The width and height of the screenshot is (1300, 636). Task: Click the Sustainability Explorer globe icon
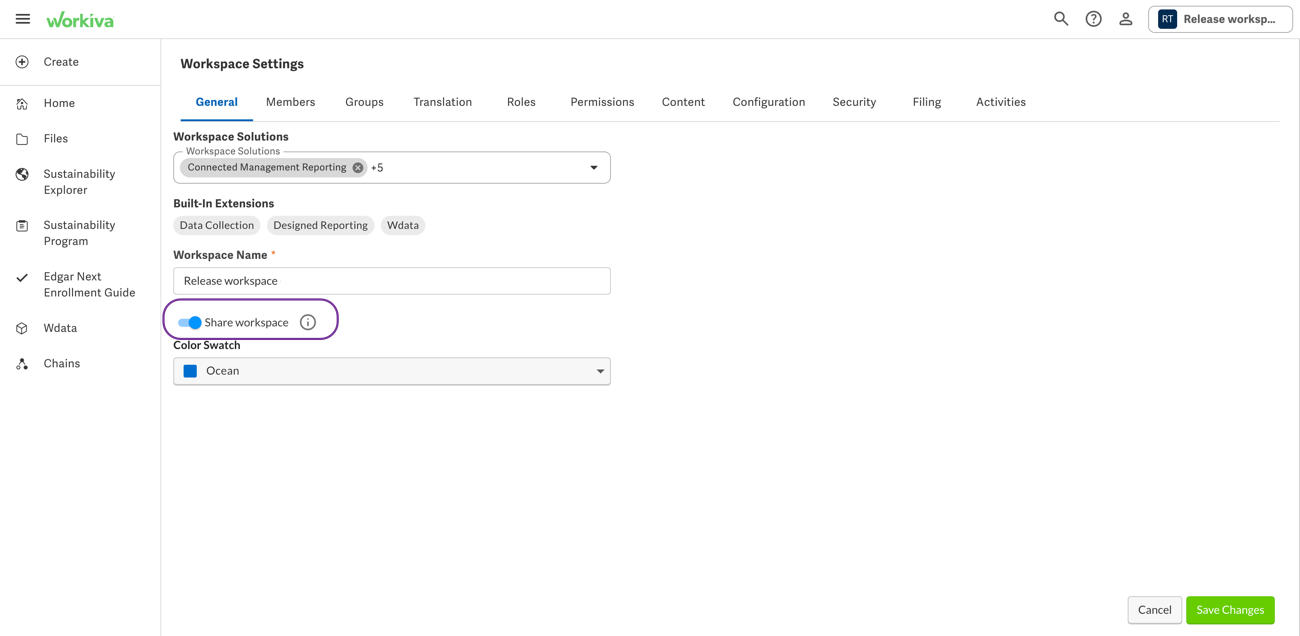coord(22,174)
